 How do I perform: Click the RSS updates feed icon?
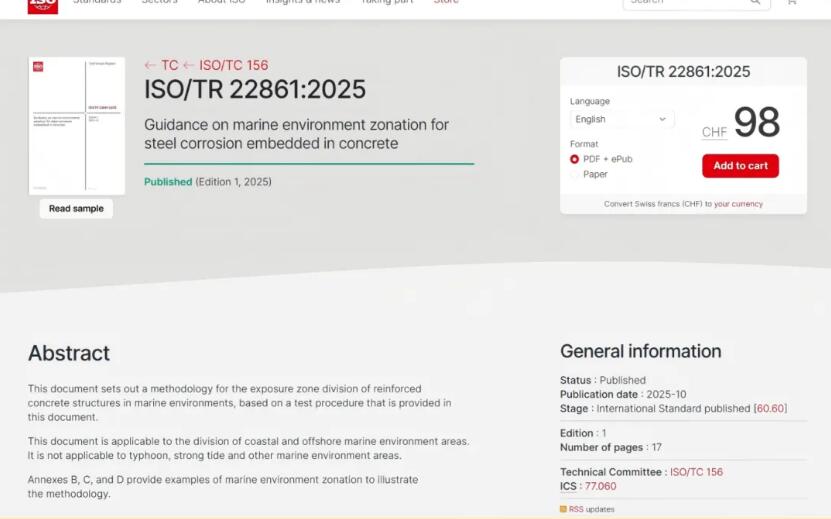[563, 509]
